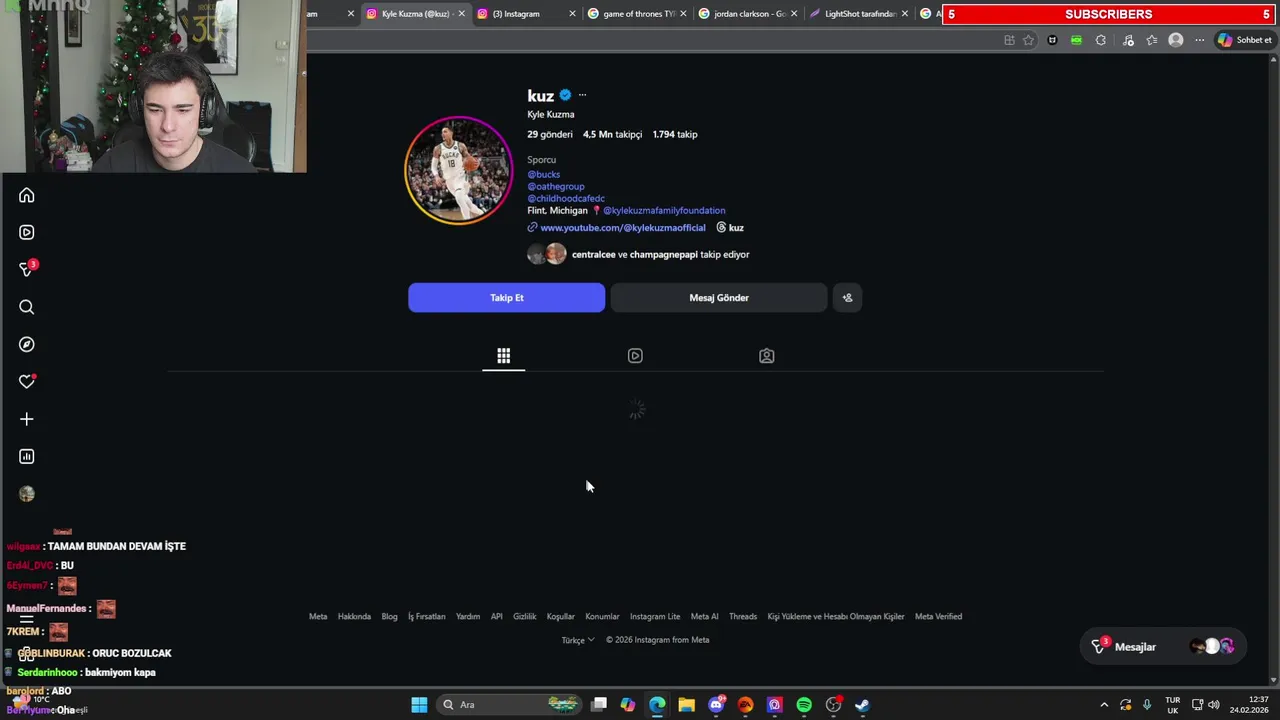The height and width of the screenshot is (720, 1280).
Task: Open the Threads kuz link
Action: (730, 227)
